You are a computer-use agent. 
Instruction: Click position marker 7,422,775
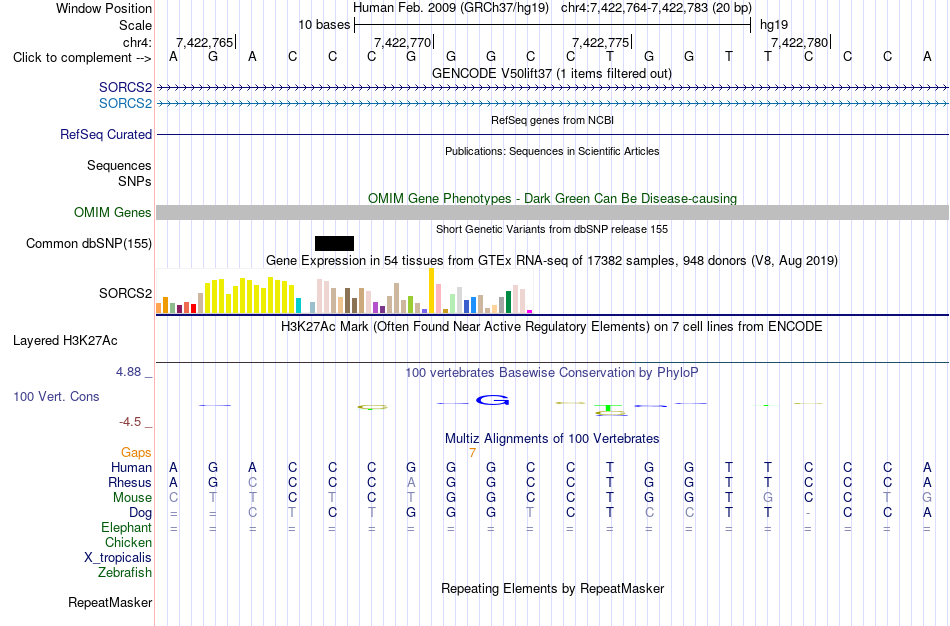601,42
